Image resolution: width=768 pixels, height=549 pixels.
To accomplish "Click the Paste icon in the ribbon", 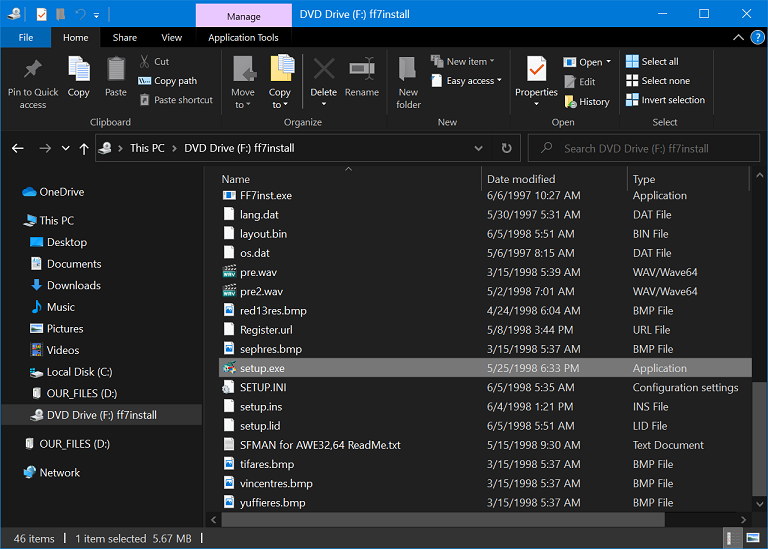I will pos(116,69).
